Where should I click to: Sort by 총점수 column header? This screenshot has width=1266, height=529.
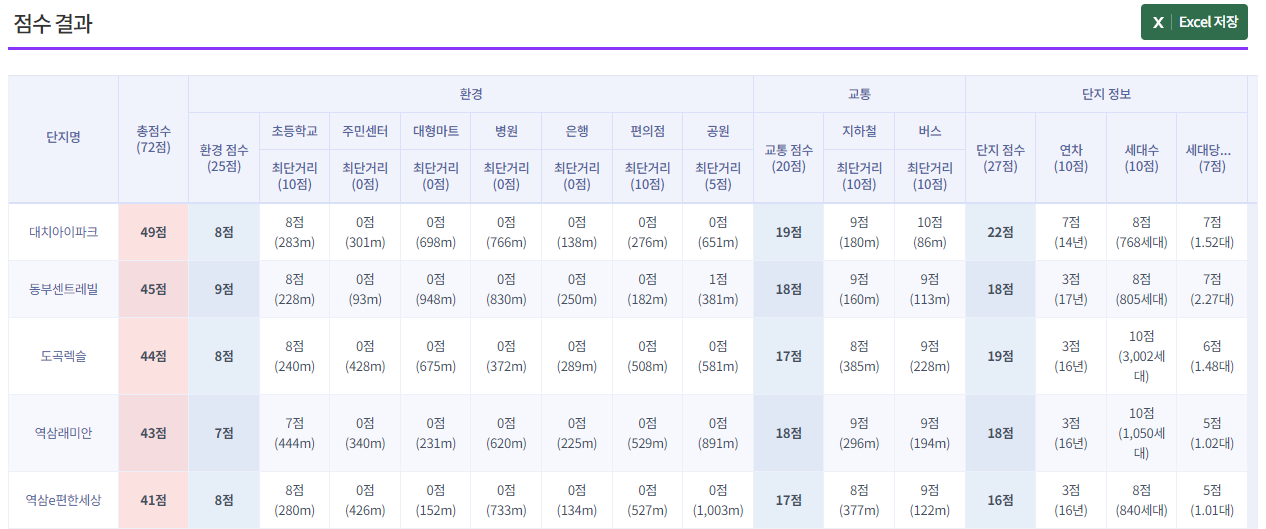click(x=153, y=139)
